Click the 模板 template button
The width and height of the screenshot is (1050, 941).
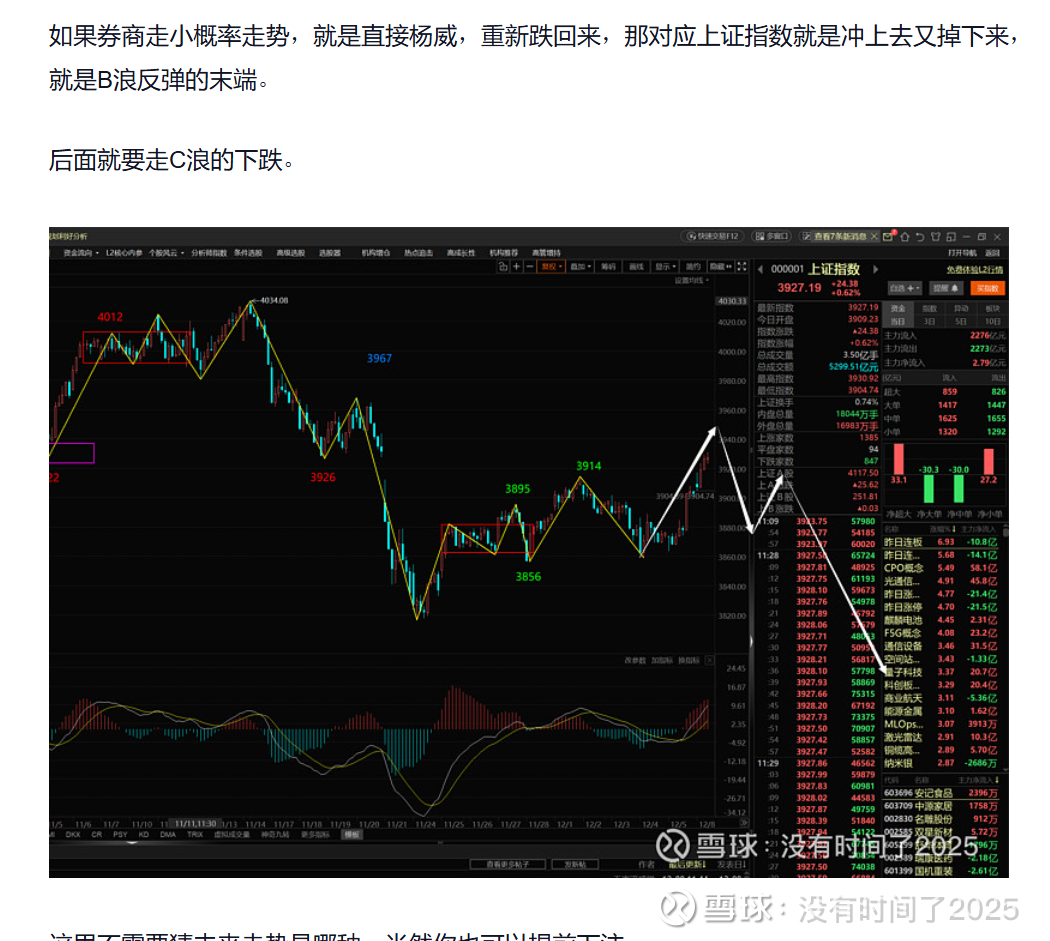(352, 835)
